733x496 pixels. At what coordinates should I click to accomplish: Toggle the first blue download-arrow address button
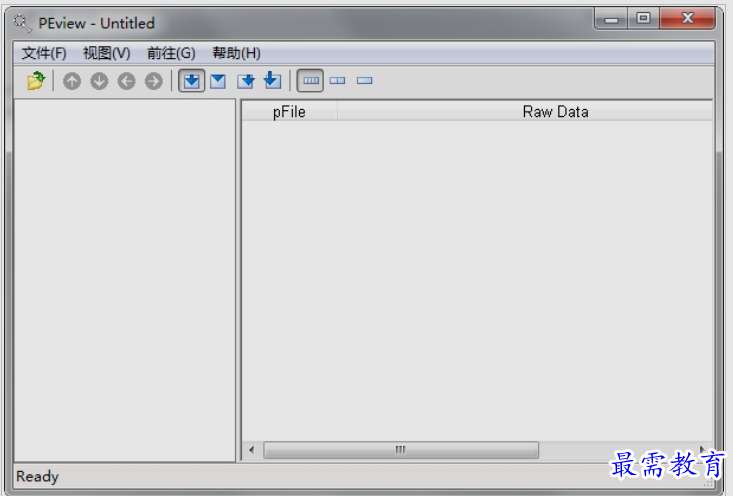(x=191, y=81)
